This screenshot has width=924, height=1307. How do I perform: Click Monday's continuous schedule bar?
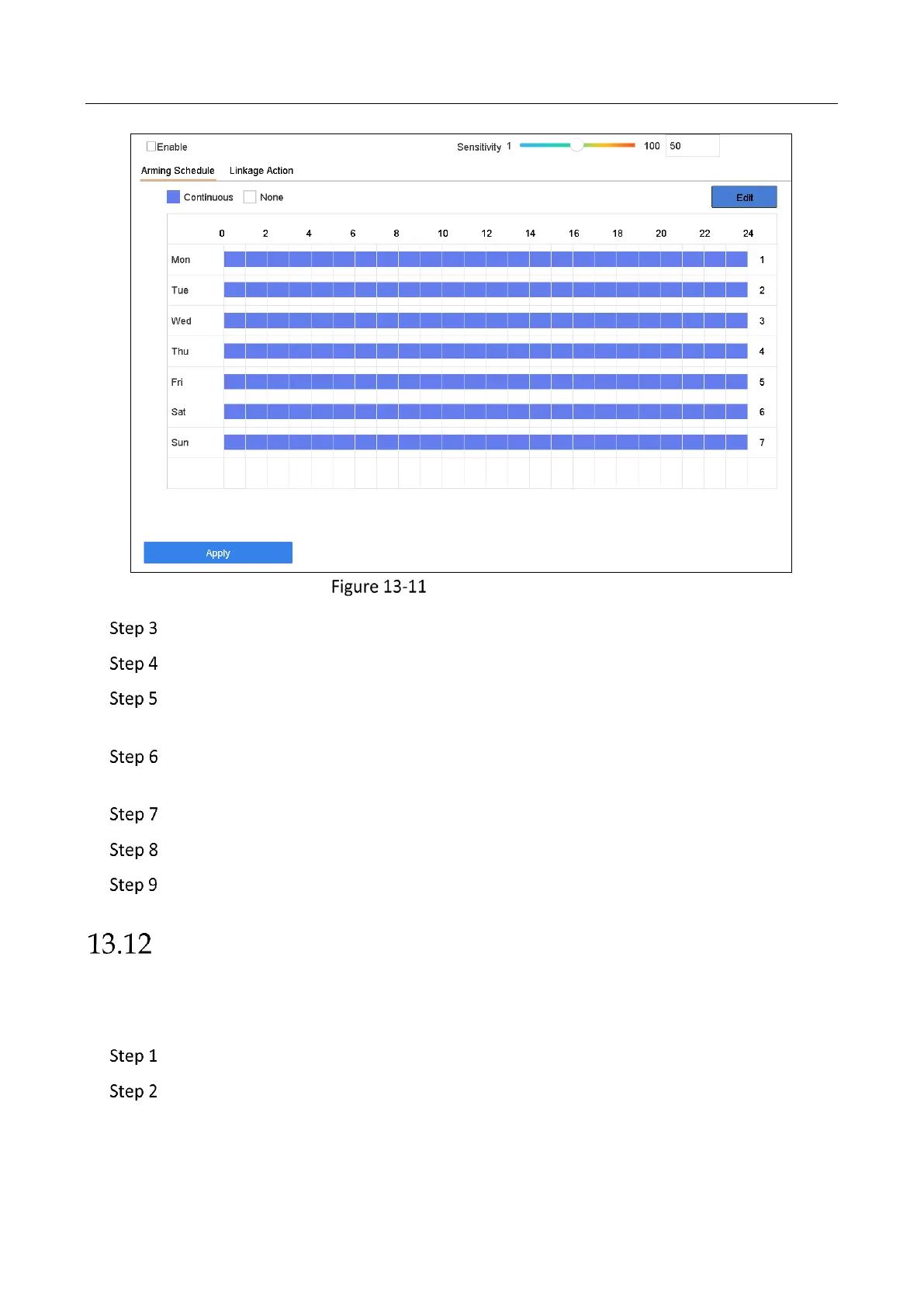[x=486, y=259]
